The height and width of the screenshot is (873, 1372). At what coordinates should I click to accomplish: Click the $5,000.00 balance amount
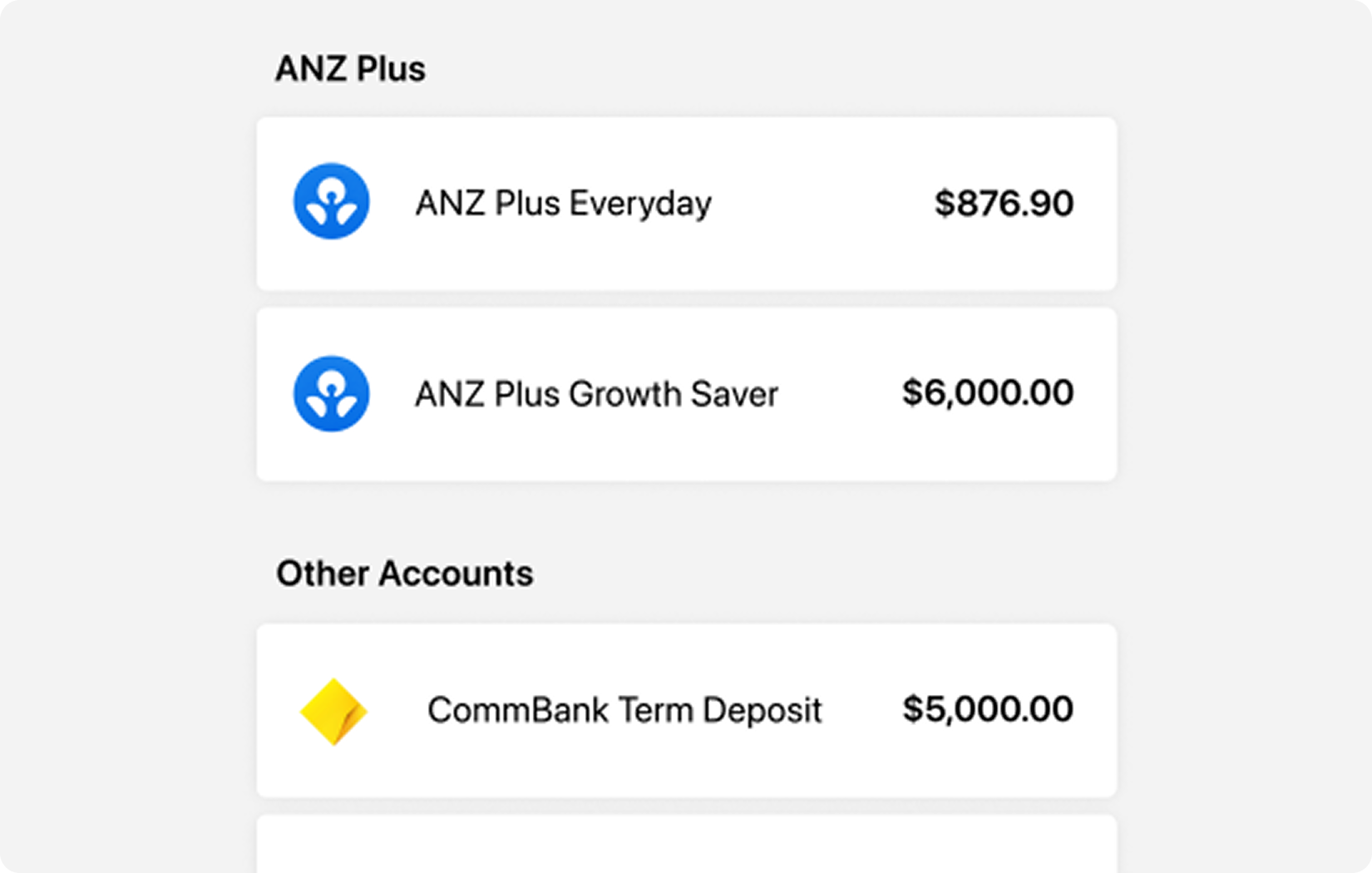988,709
